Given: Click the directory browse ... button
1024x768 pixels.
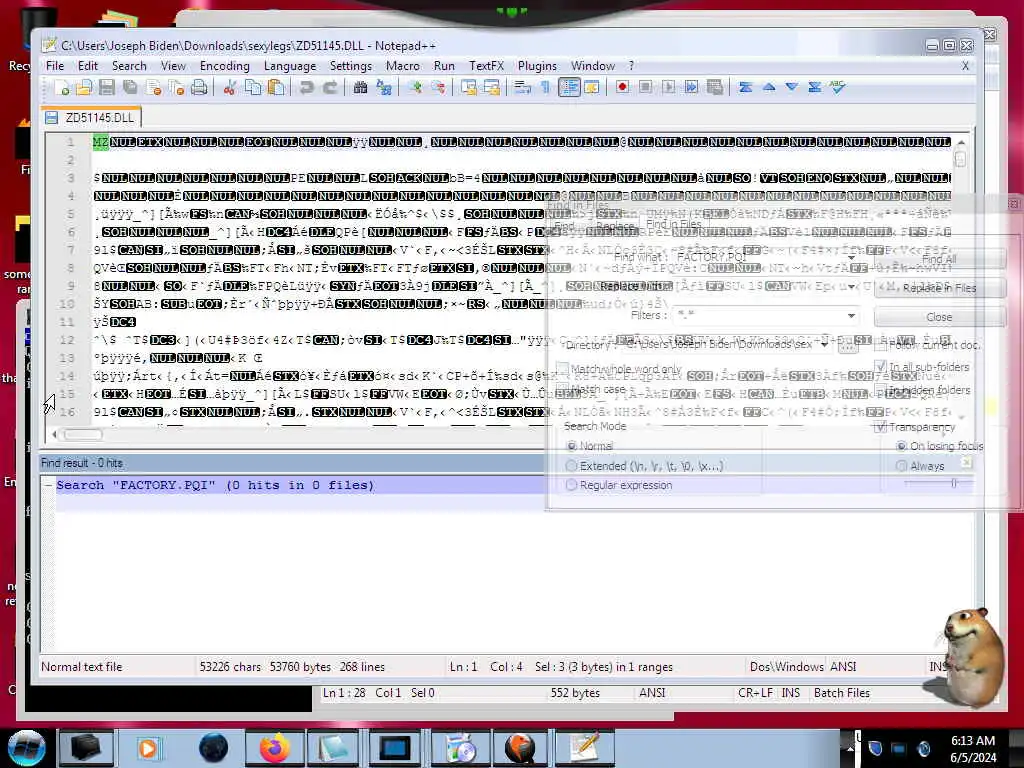Looking at the screenshot, I should [848, 345].
